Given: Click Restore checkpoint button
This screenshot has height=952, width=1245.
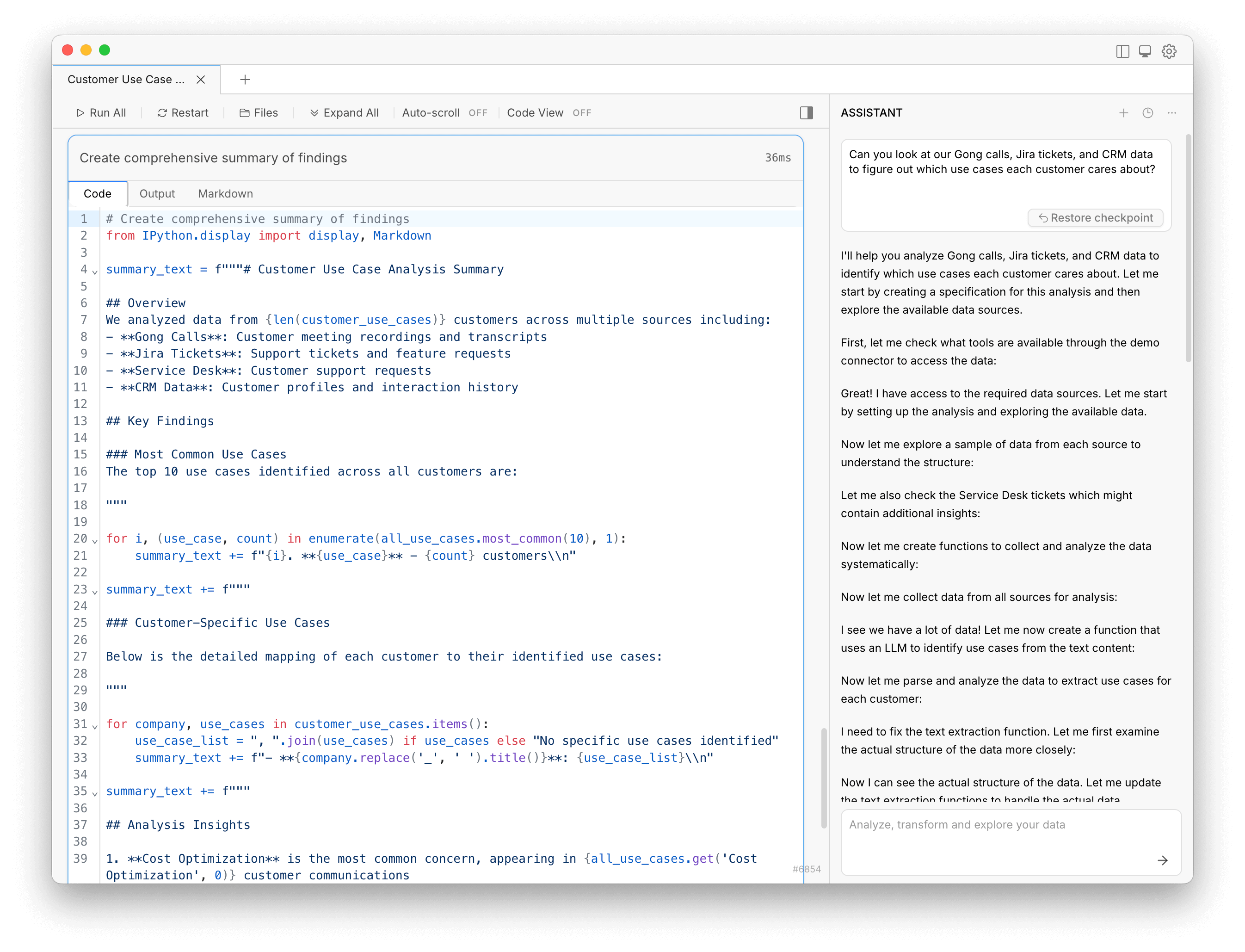Looking at the screenshot, I should pos(1095,218).
